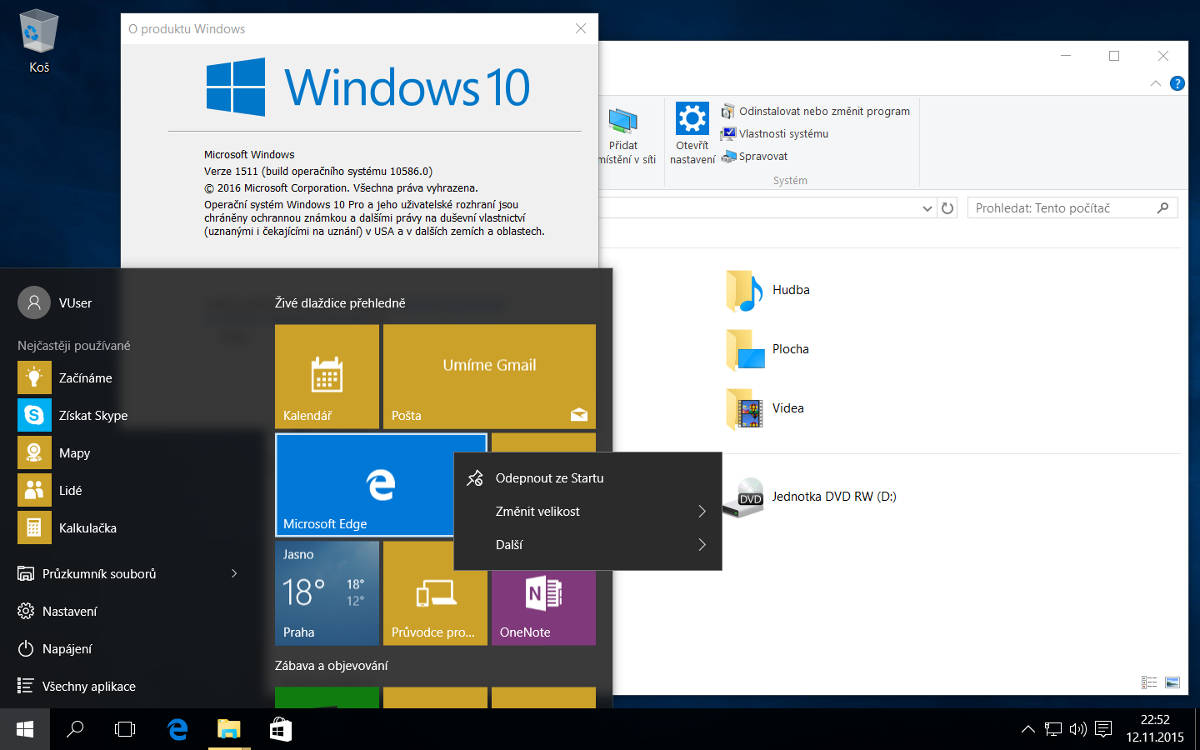Click Otevřít nastavení in the Explorer ribbon
The image size is (1200, 750).
692,133
